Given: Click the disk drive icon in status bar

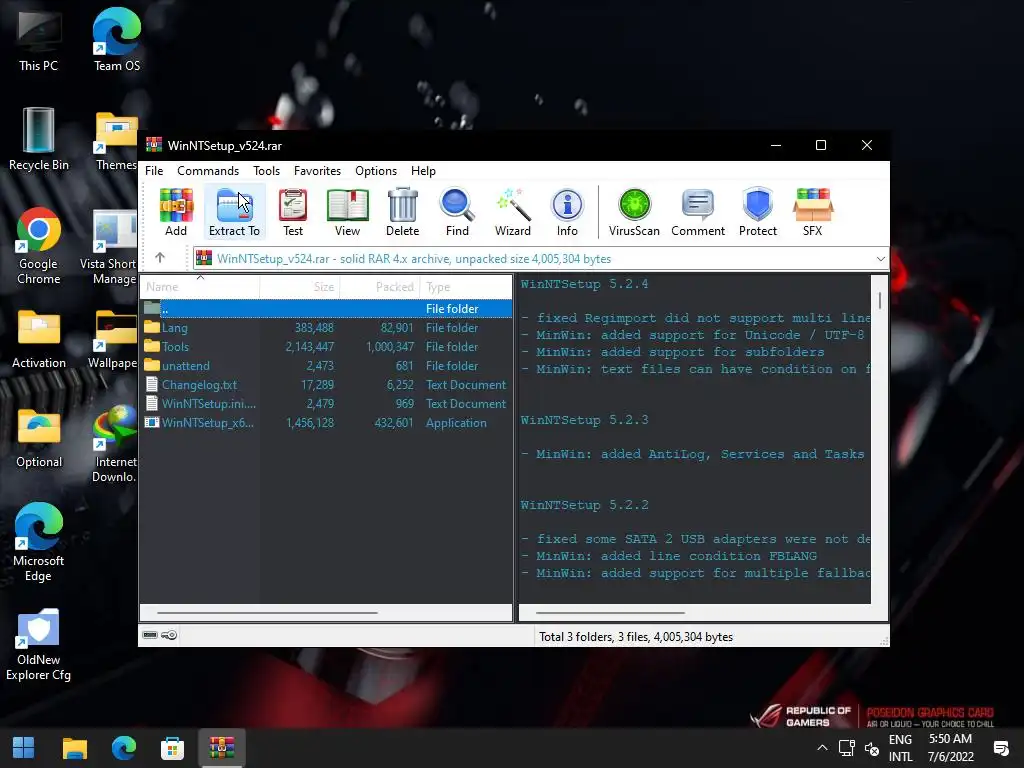Looking at the screenshot, I should 150,635.
